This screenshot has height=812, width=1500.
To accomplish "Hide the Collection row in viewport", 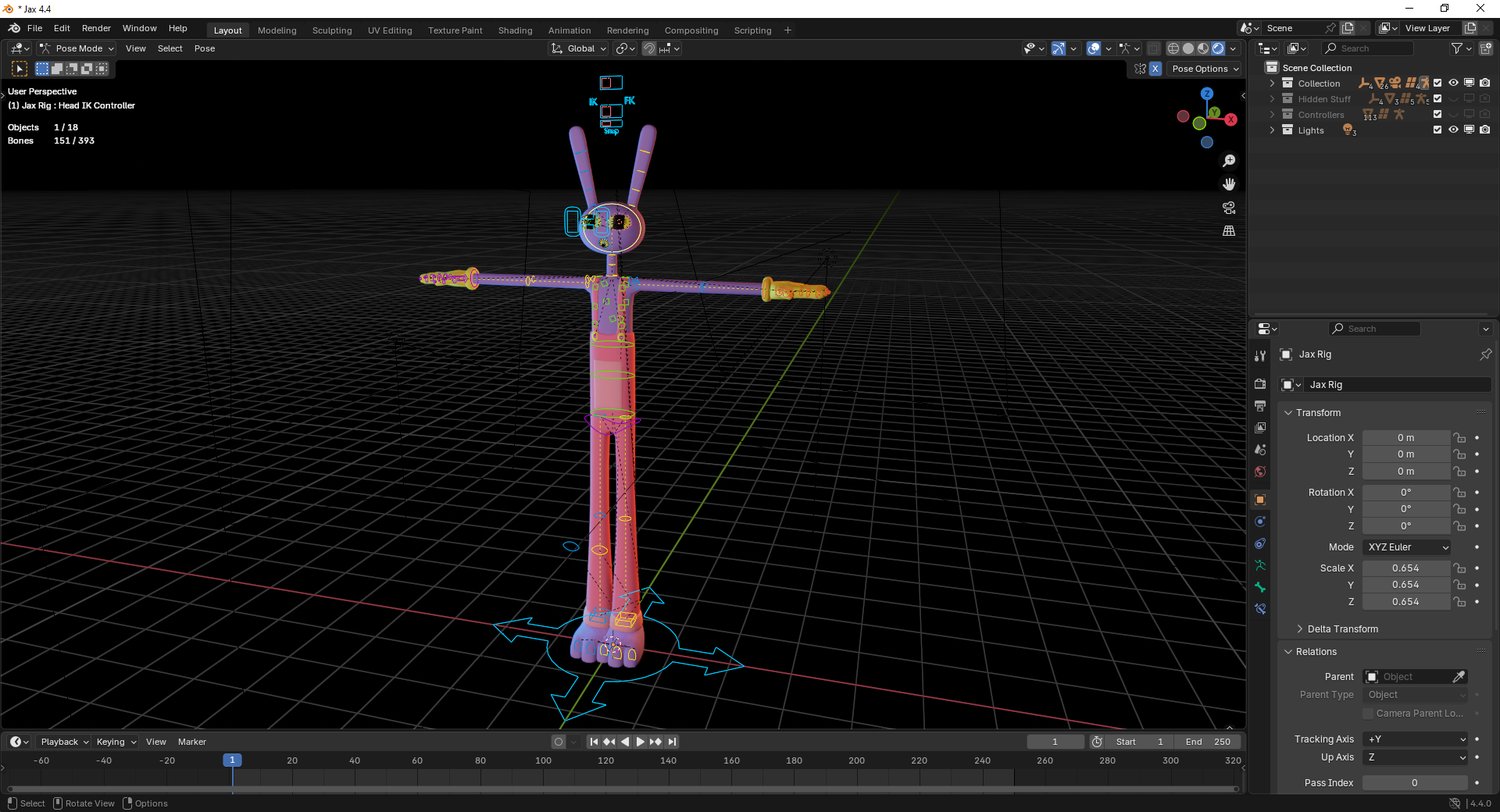I will pyautogui.click(x=1454, y=84).
